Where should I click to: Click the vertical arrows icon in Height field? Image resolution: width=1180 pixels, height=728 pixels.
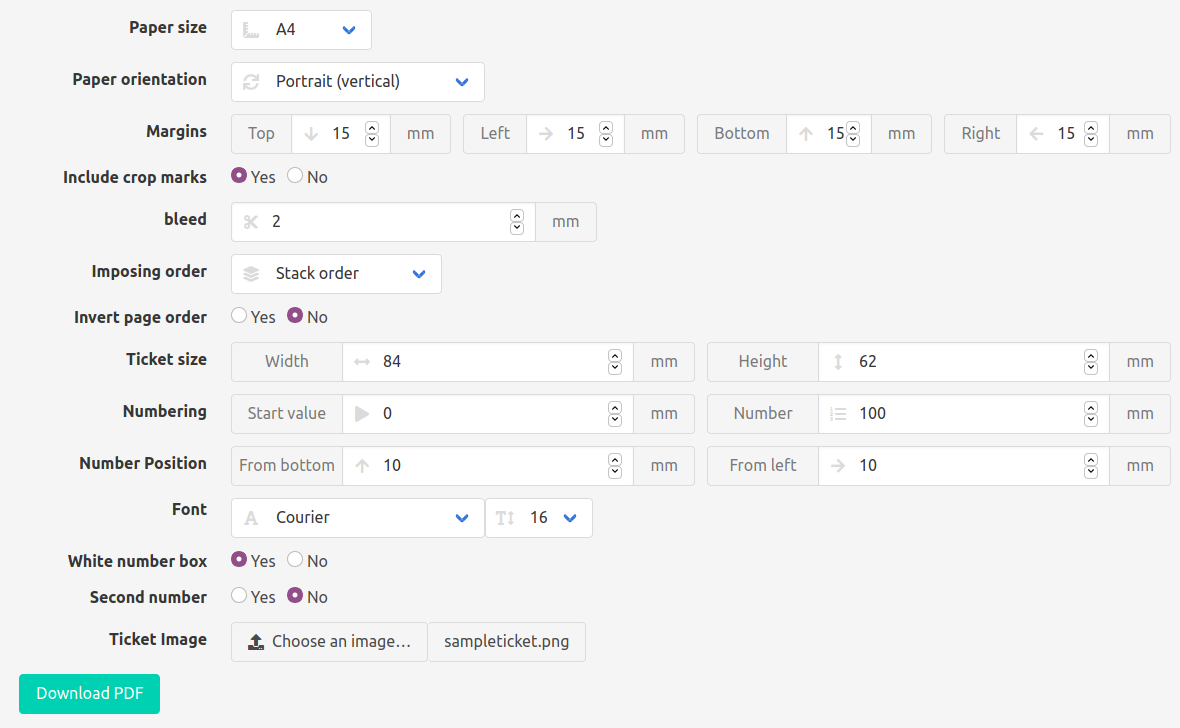[838, 362]
